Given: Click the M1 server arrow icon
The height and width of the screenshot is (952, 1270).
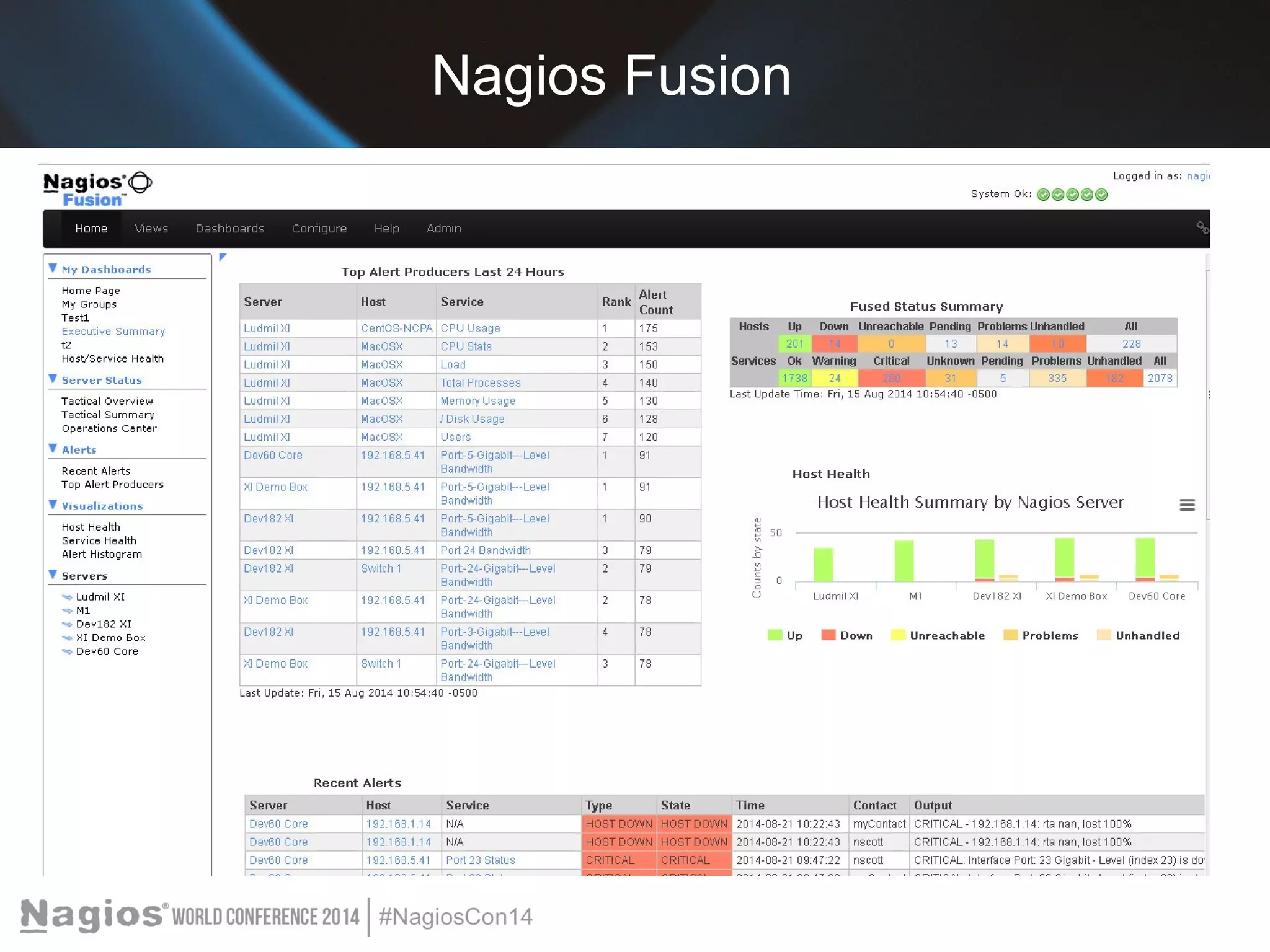Looking at the screenshot, I should (x=67, y=610).
